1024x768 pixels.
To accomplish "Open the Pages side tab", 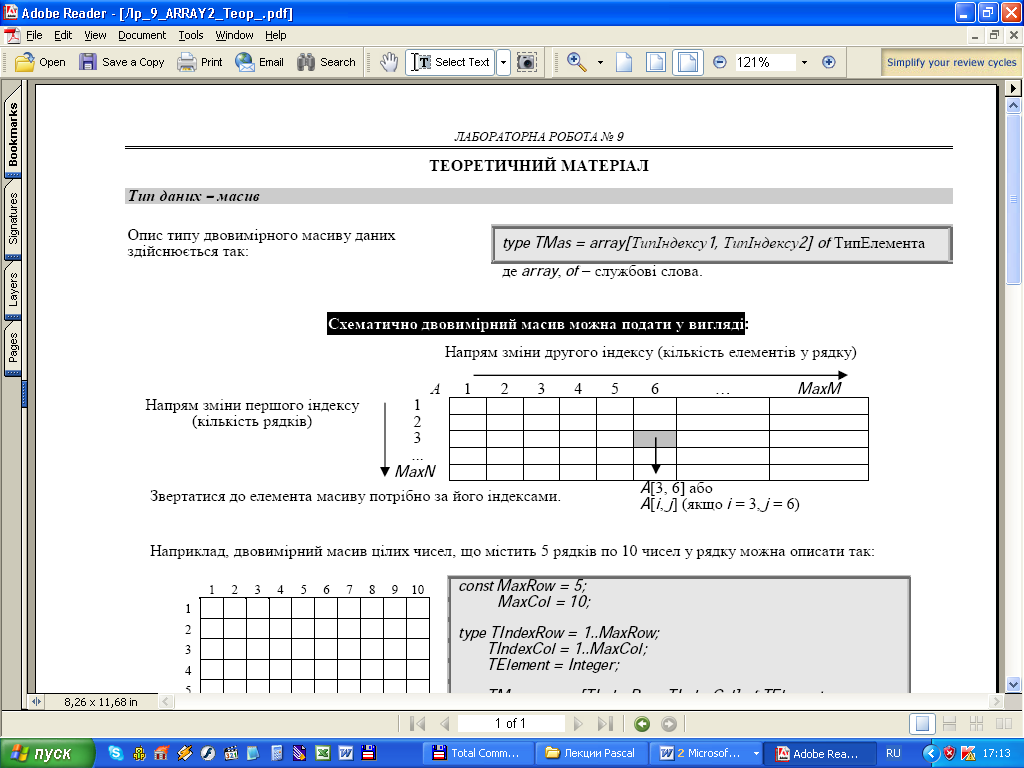I will pyautogui.click(x=13, y=347).
